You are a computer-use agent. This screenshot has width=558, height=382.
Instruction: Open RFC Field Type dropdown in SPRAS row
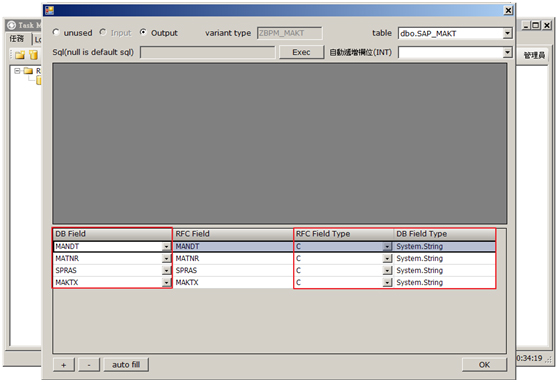click(387, 271)
